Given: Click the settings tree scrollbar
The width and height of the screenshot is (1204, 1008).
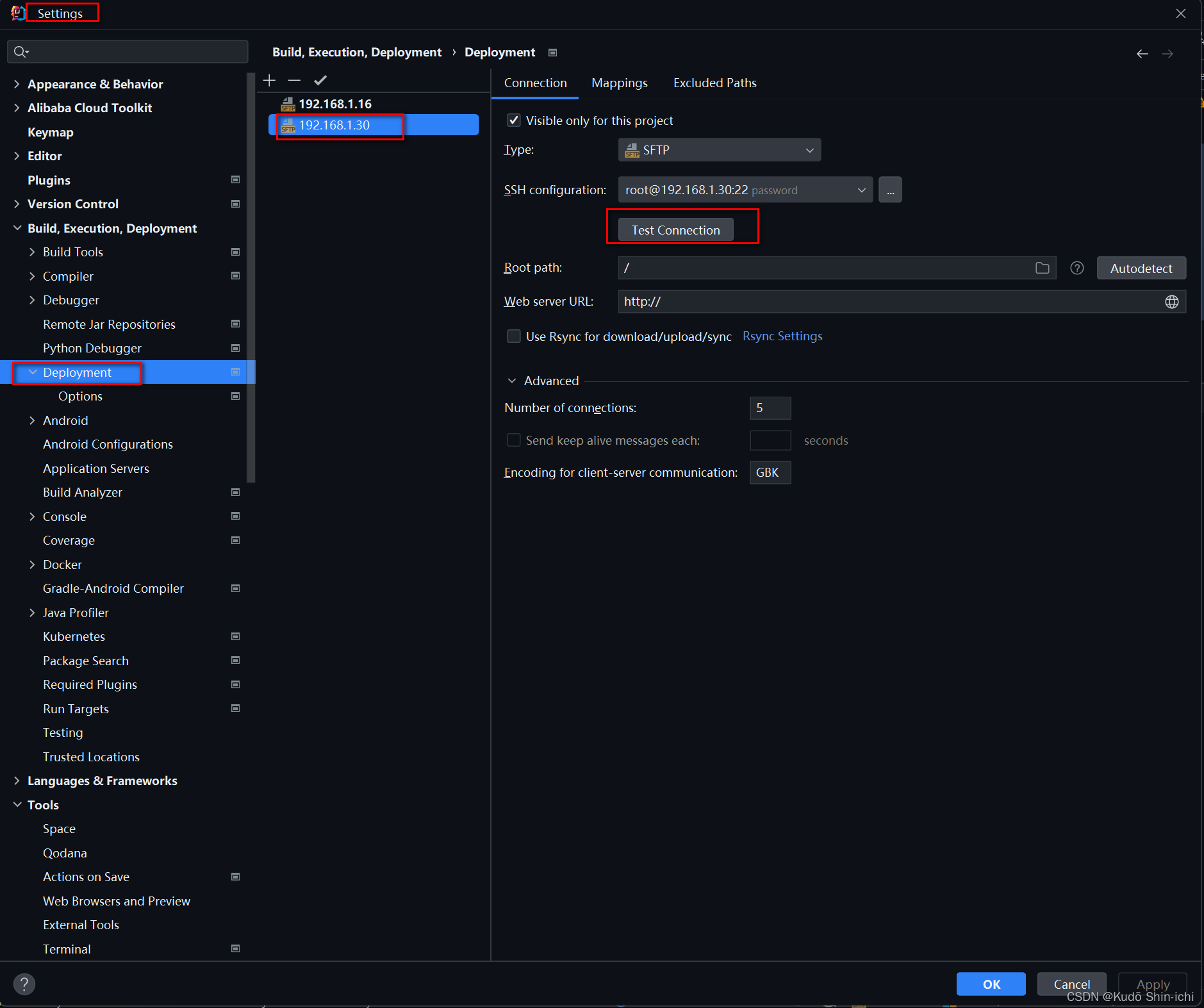Looking at the screenshot, I should pos(251,277).
